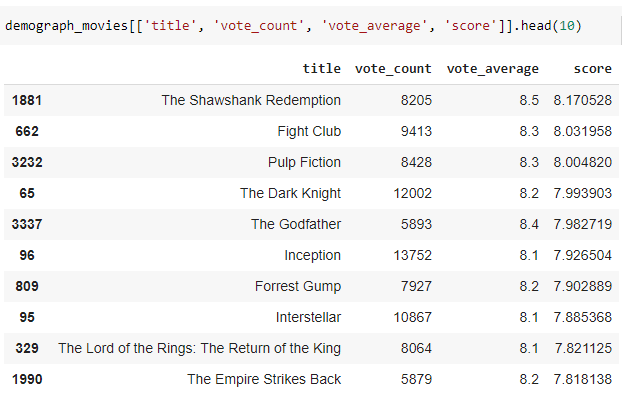The width and height of the screenshot is (622, 400).
Task: Click Pulp Fiction title cell
Action: [304, 162]
